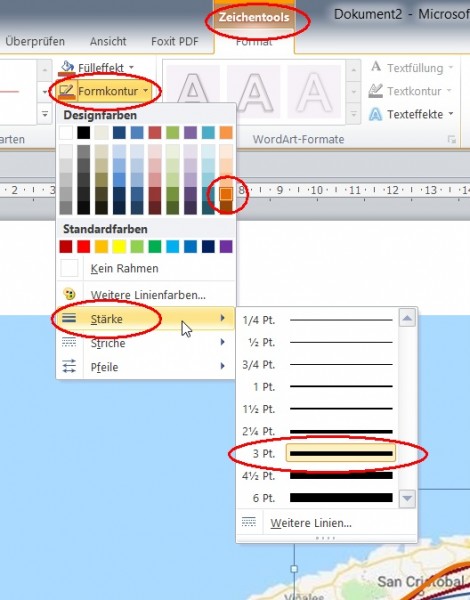This screenshot has width=470, height=600.
Task: Select 1 Pt. line weight
Action: pos(318,386)
